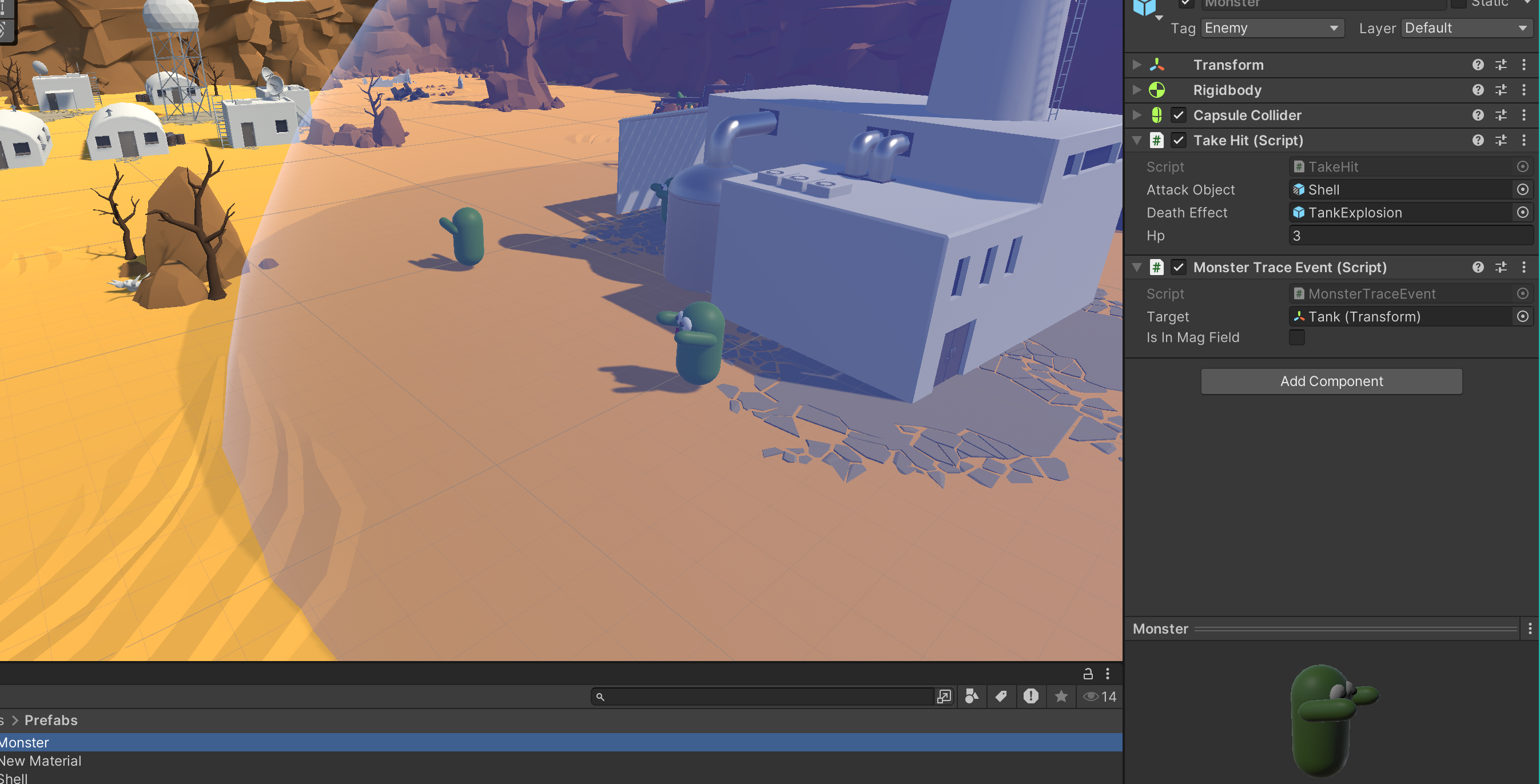Image resolution: width=1540 pixels, height=784 pixels.
Task: Click object picker for TankExplosion field
Action: [x=1522, y=212]
